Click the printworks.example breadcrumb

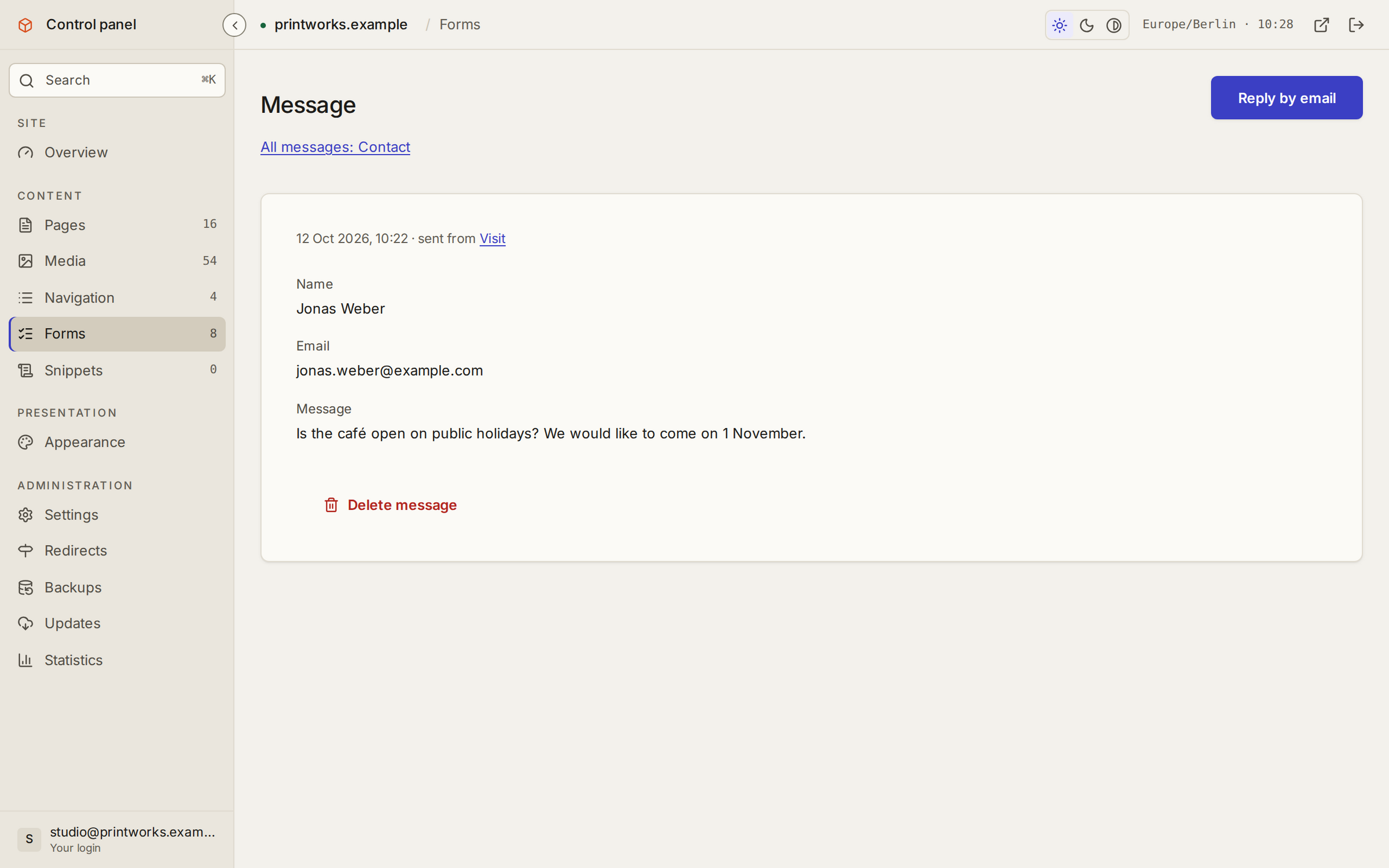coord(341,25)
